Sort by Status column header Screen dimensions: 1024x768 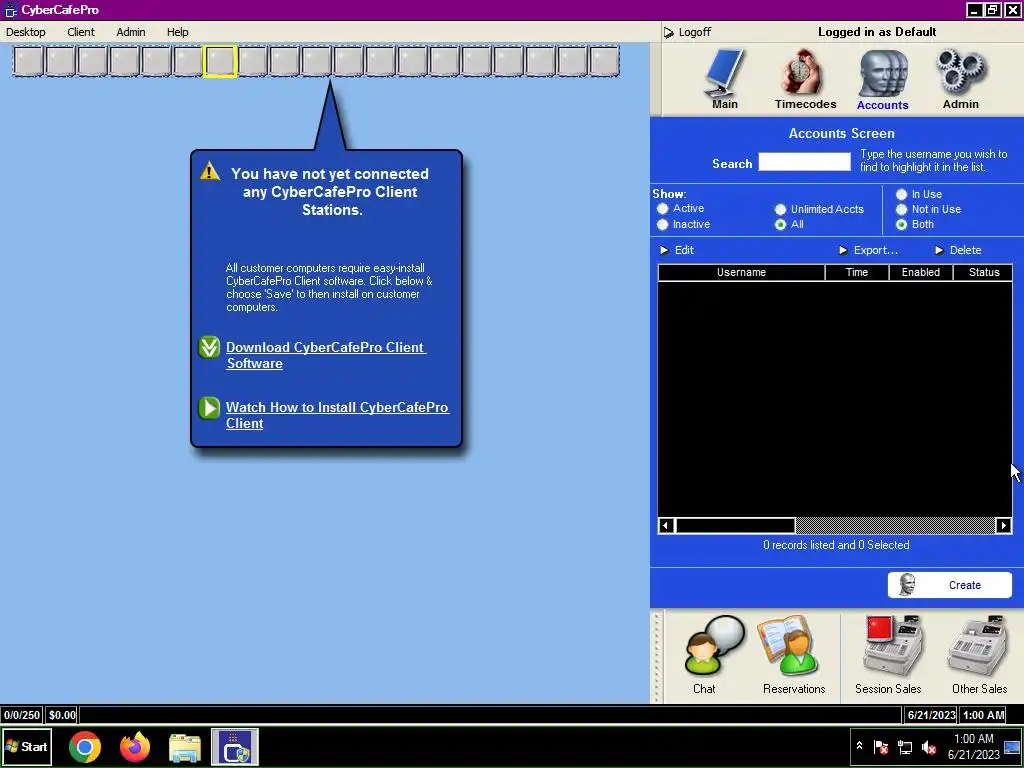[x=984, y=272]
